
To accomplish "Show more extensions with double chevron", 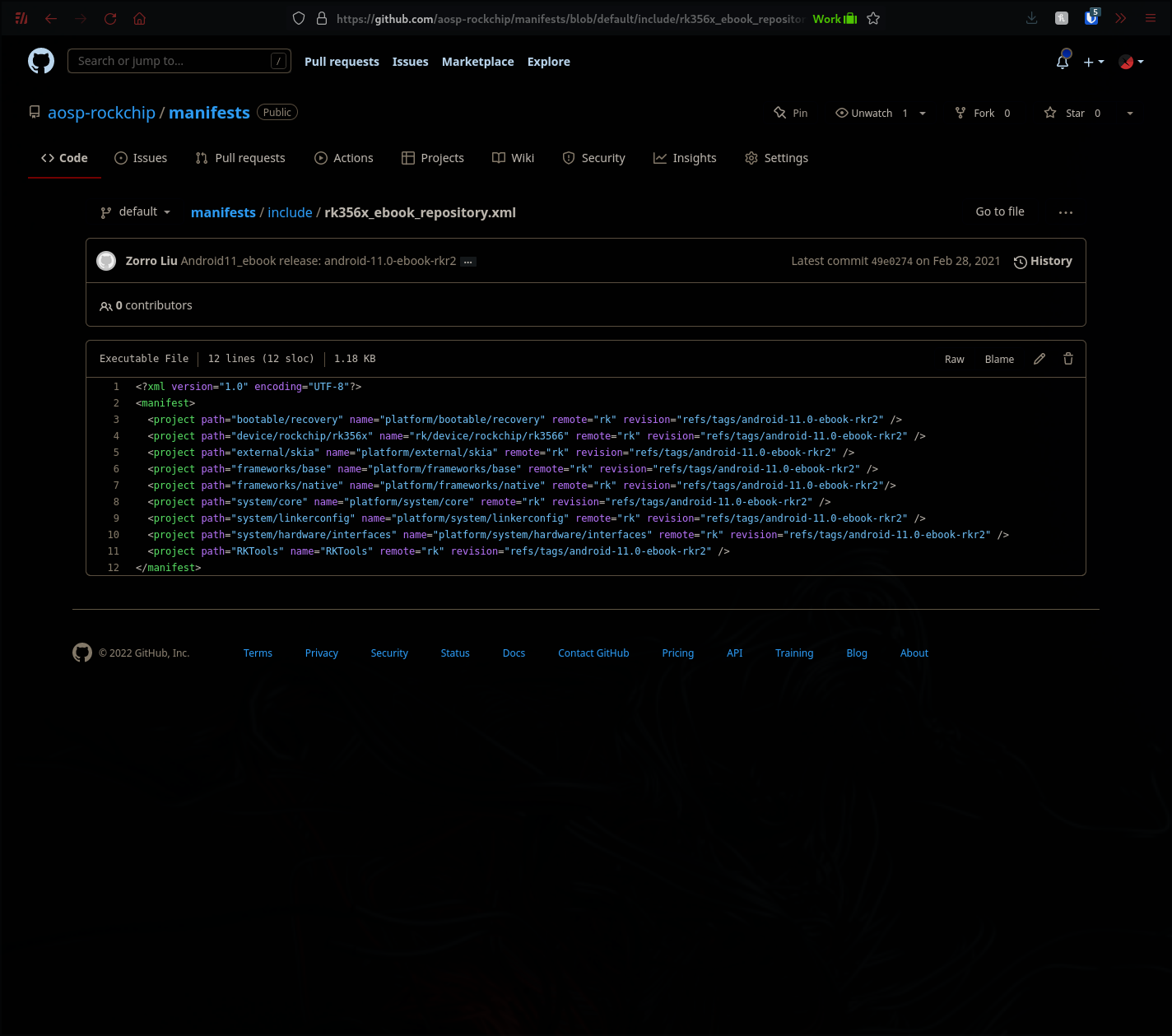I will click(x=1120, y=18).
